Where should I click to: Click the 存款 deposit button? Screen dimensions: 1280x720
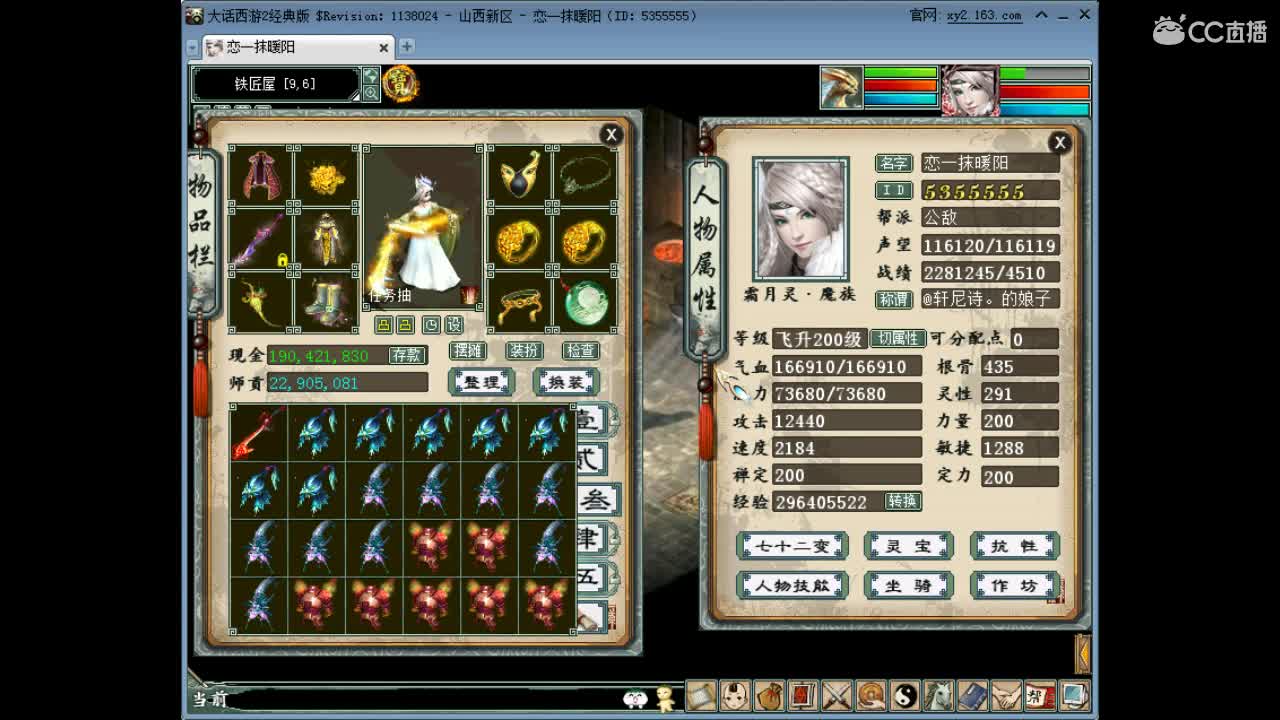(407, 355)
